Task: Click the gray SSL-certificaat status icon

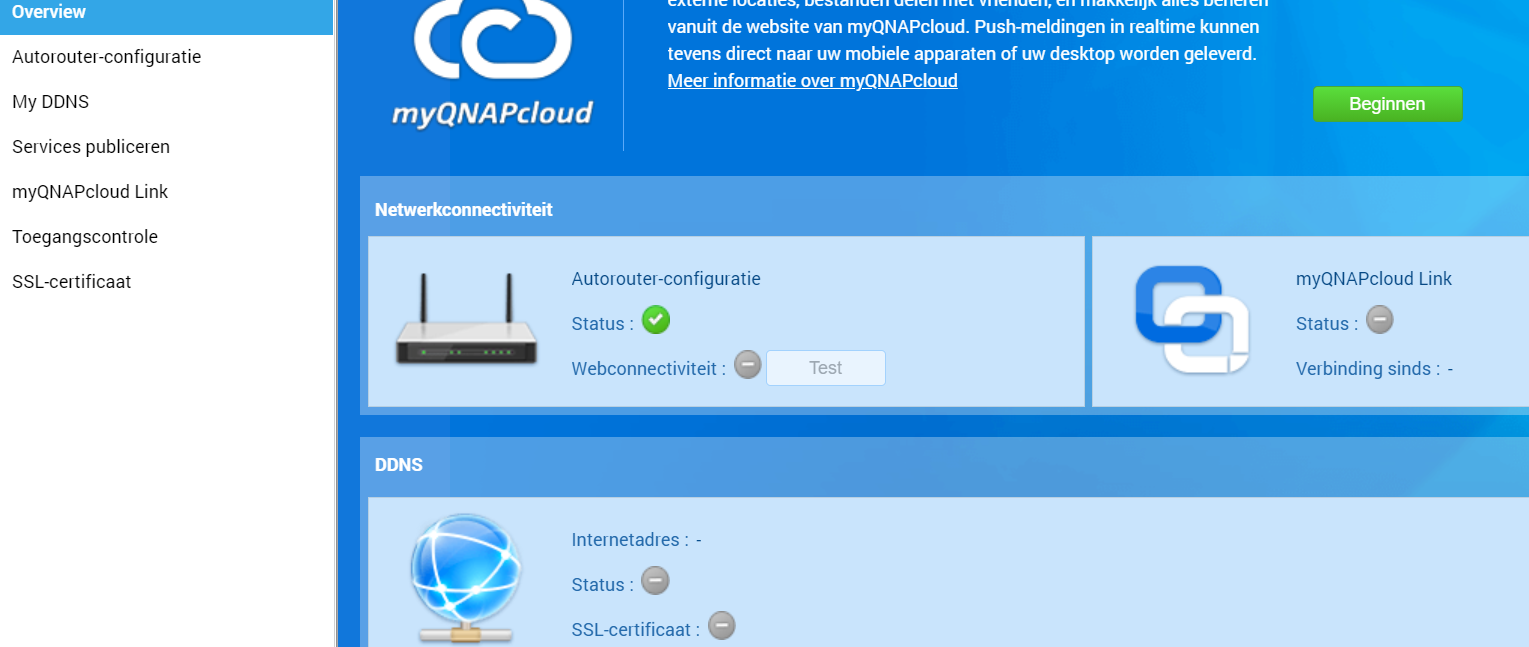Action: (722, 626)
